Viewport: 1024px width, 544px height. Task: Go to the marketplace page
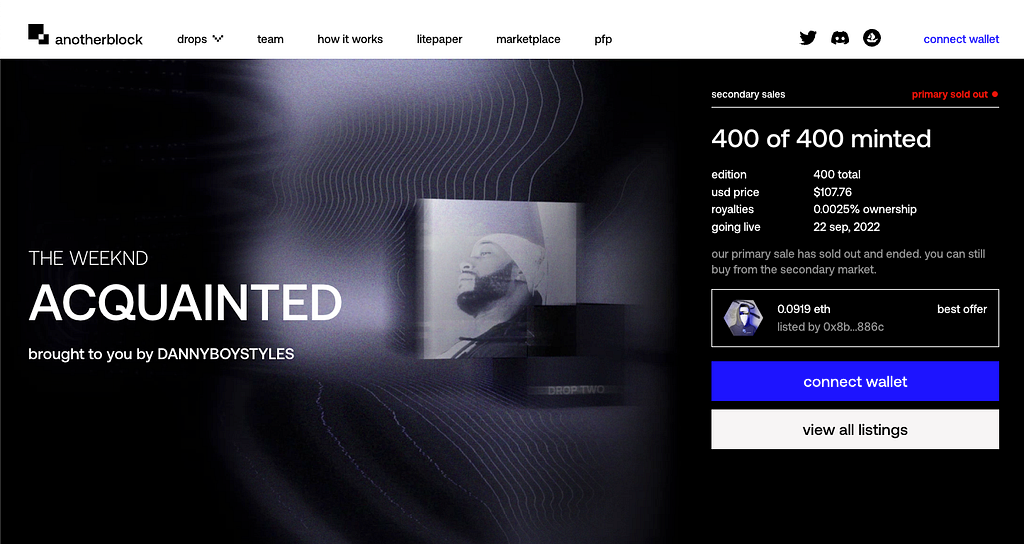pos(528,39)
